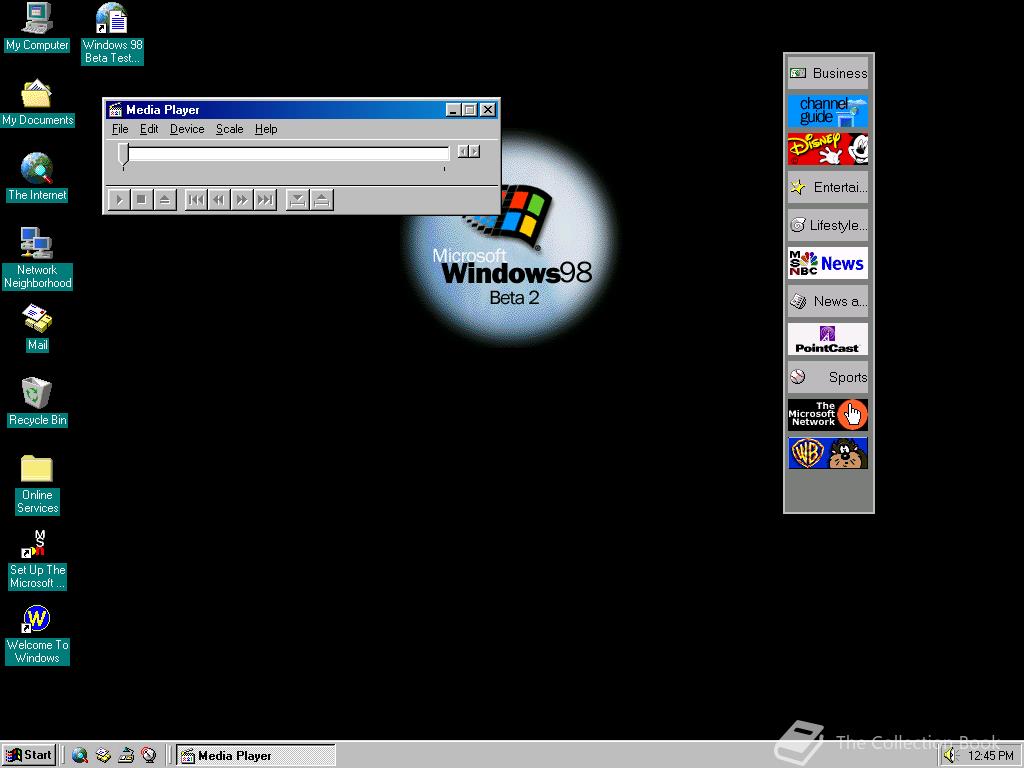Click the Media Player seek track

coord(289,153)
